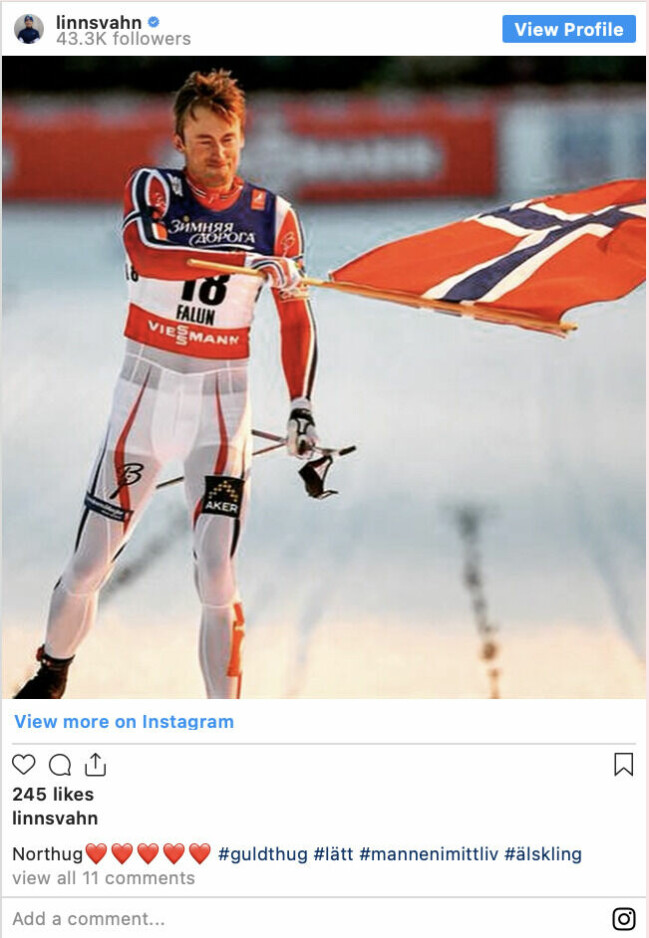Image resolution: width=649 pixels, height=938 pixels.
Task: Show who liked via 245 likes
Action: (x=53, y=794)
